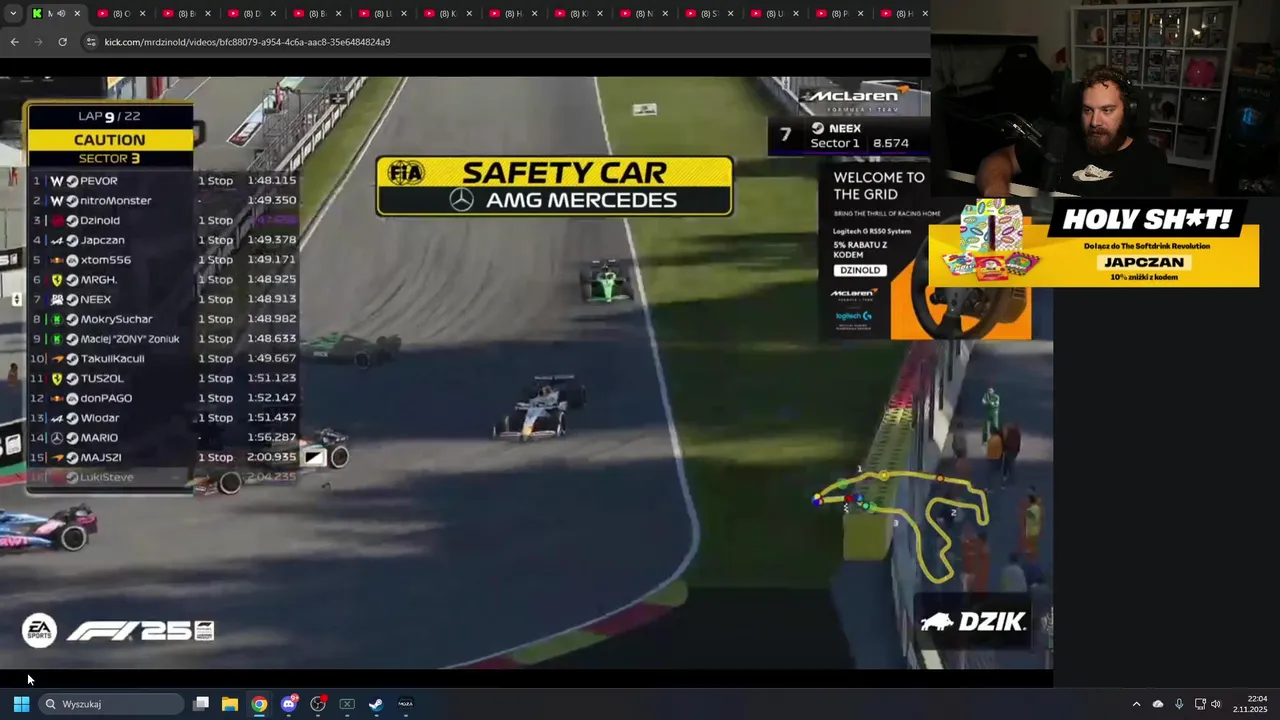Switch to YouTube tab labeled "(8) O"
This screenshot has width=1280, height=720.
tap(120, 13)
